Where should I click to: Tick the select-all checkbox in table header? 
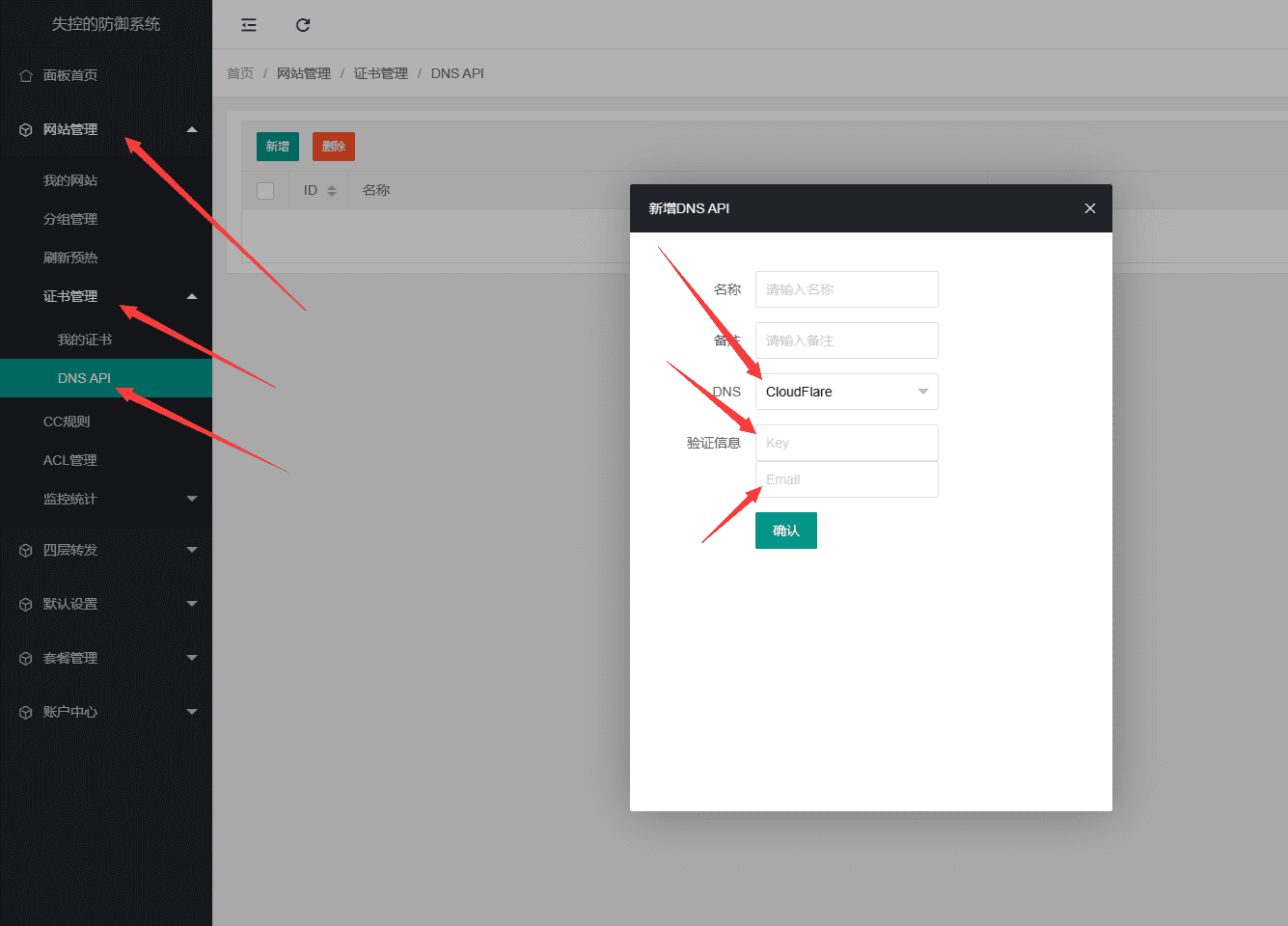[x=265, y=191]
